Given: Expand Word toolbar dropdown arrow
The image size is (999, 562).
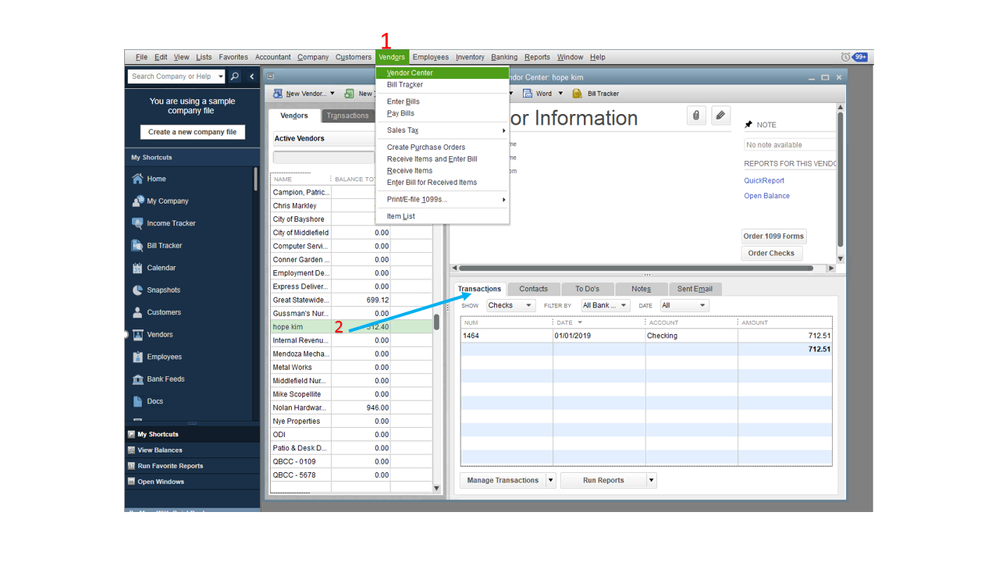Looking at the screenshot, I should pyautogui.click(x=561, y=94).
